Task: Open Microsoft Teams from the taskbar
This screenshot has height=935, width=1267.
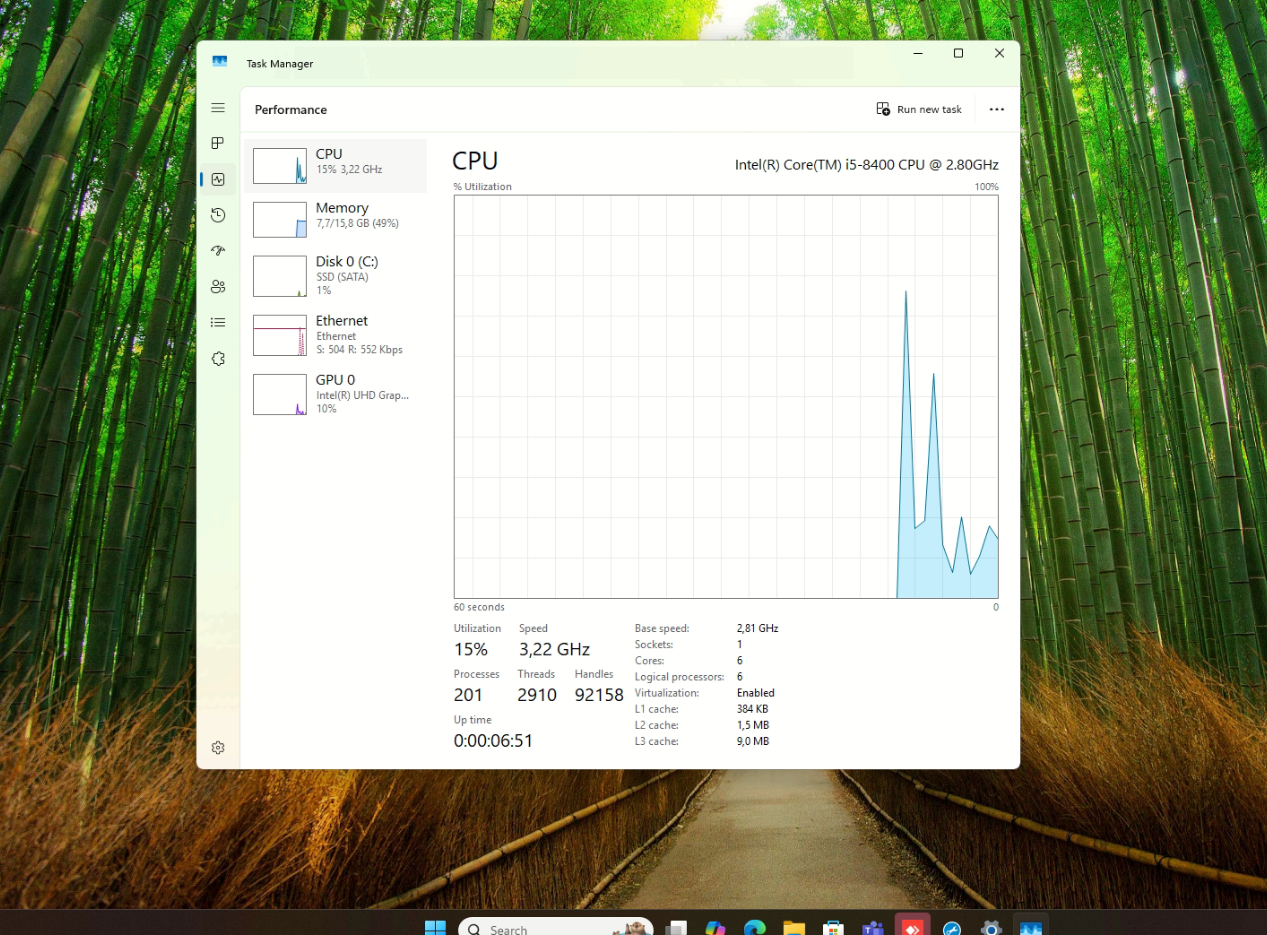Action: (873, 928)
